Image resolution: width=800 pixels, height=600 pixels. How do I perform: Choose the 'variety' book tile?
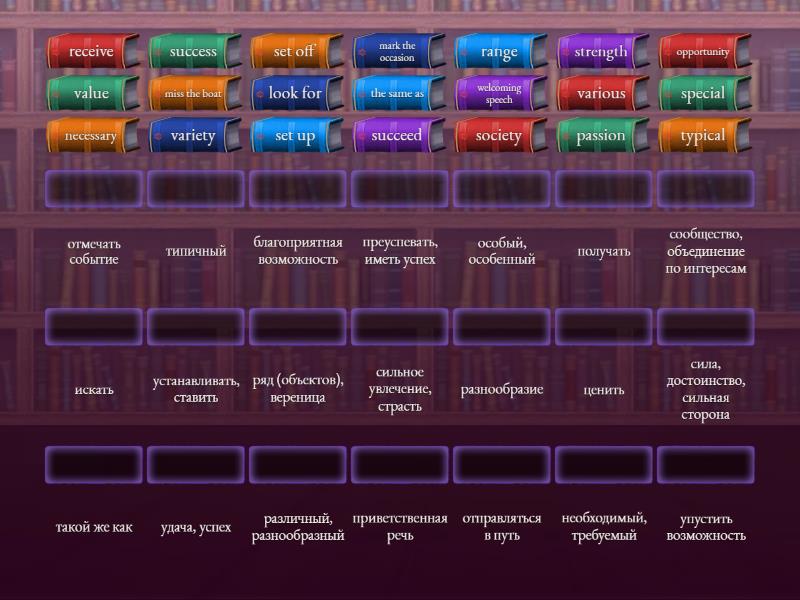pos(194,136)
